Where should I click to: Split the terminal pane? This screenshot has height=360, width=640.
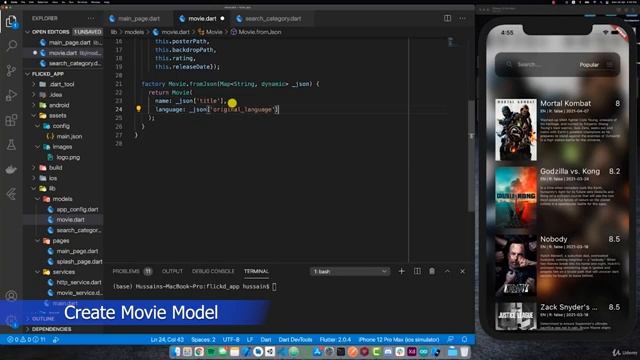[x=417, y=271]
